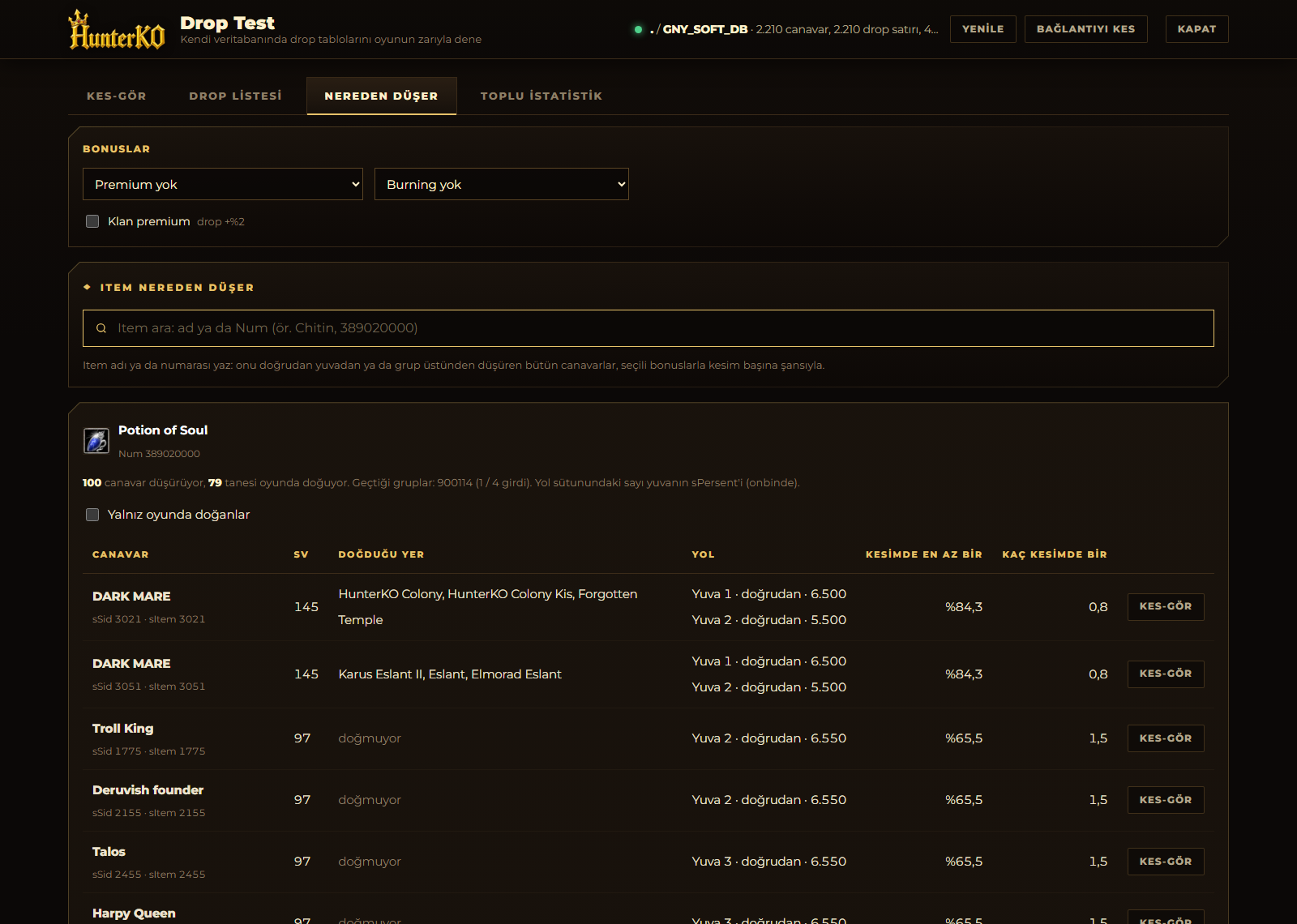This screenshot has width=1297, height=924.
Task: Click KES-GÖR for Deruvish founder row
Action: [1166, 800]
